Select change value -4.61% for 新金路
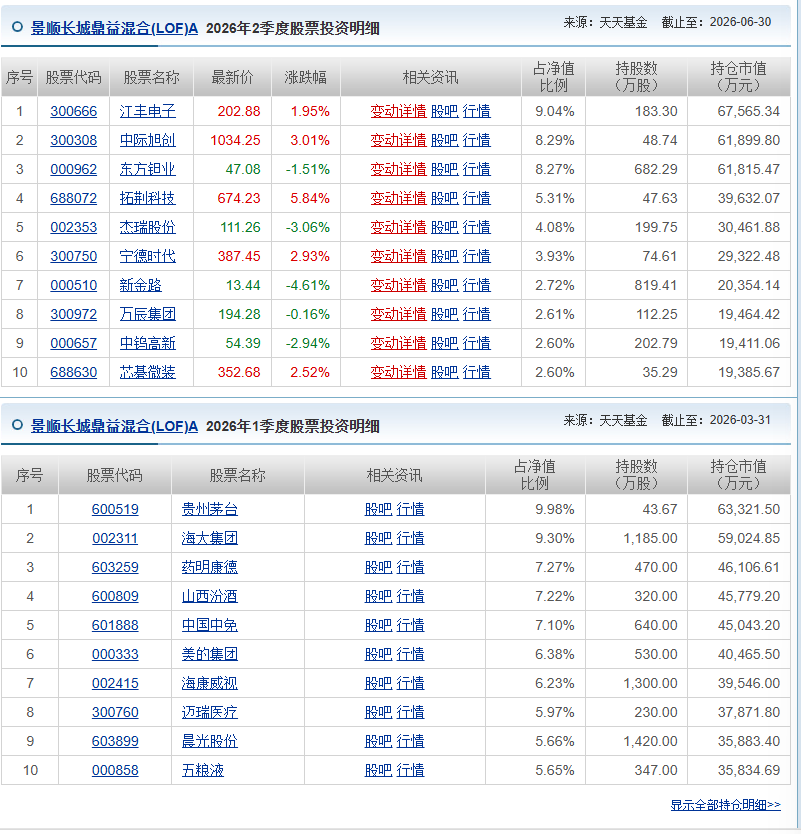 click(x=307, y=285)
